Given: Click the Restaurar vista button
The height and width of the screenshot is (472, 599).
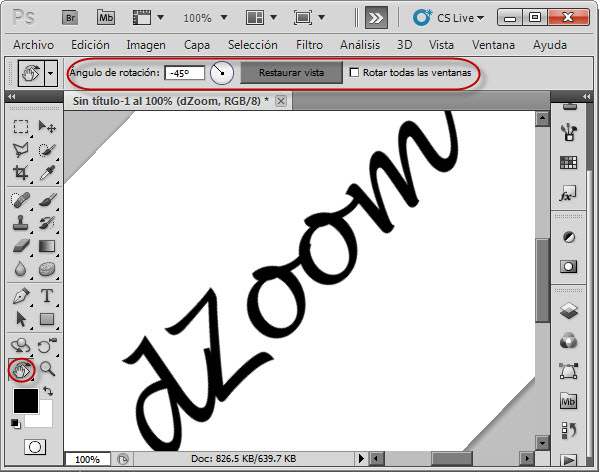Looking at the screenshot, I should pos(291,72).
